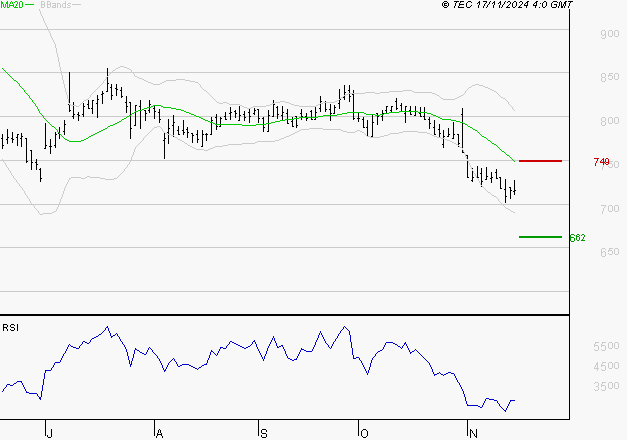Click the MA20 legend label
627x440 pixels.
tap(11, 5)
